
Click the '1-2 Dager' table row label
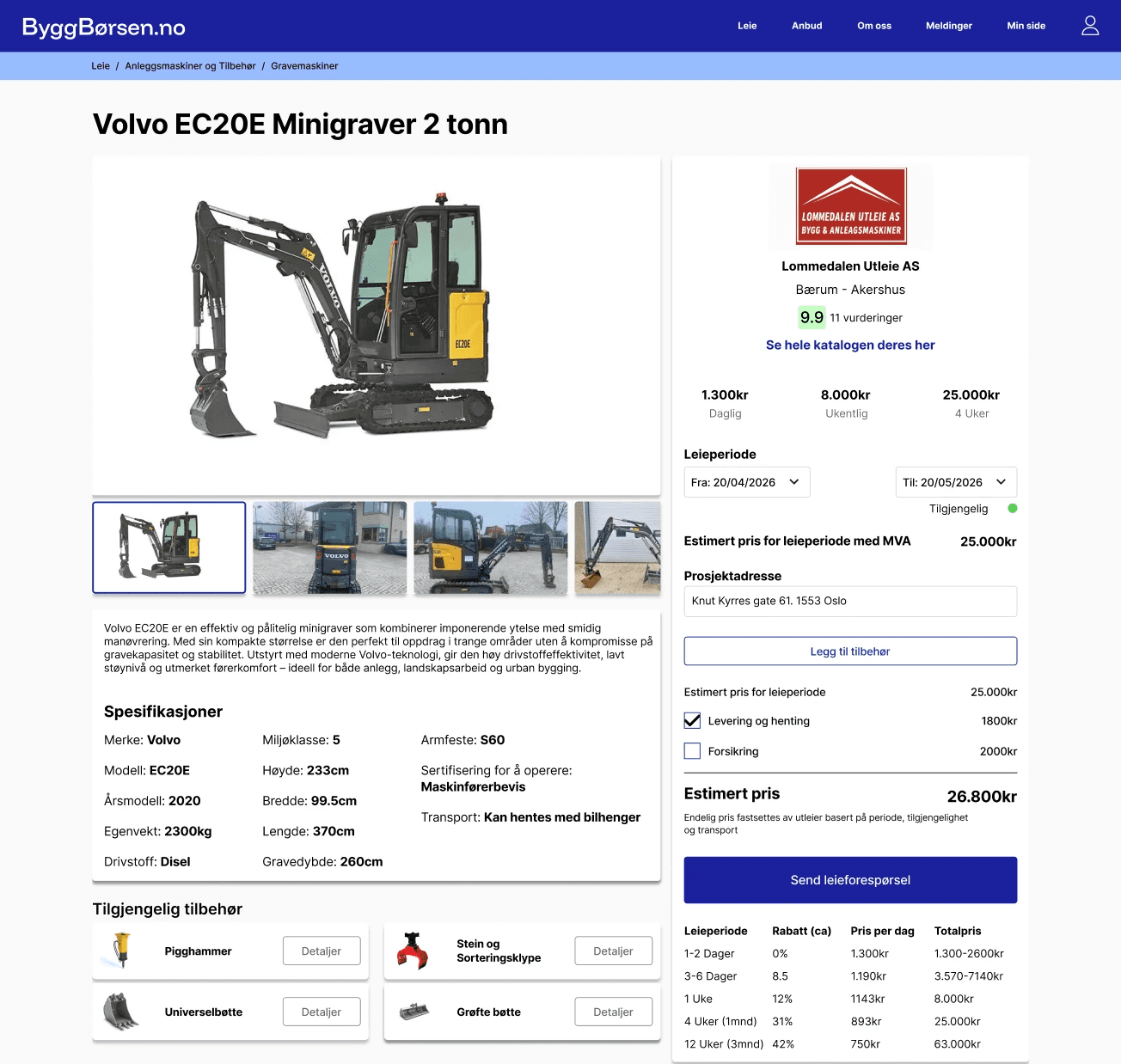709,953
